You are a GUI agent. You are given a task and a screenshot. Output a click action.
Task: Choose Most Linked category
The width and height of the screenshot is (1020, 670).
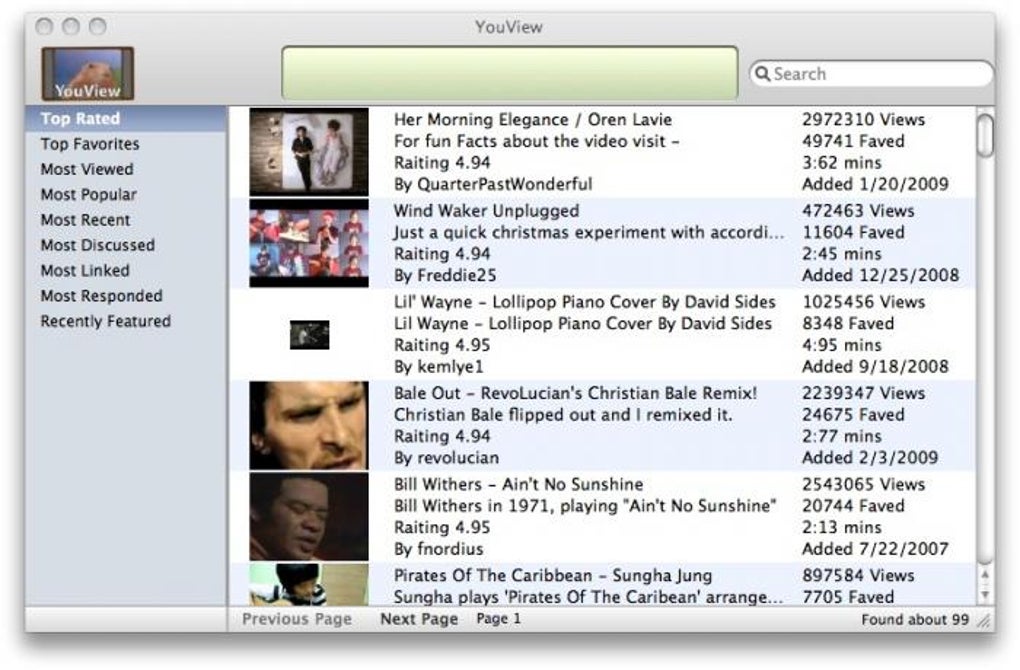pos(85,271)
